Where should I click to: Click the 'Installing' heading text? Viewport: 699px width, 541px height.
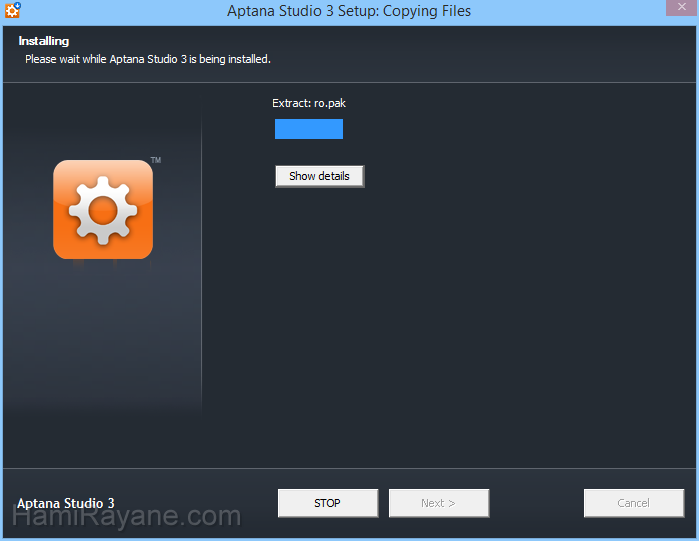[x=44, y=41]
